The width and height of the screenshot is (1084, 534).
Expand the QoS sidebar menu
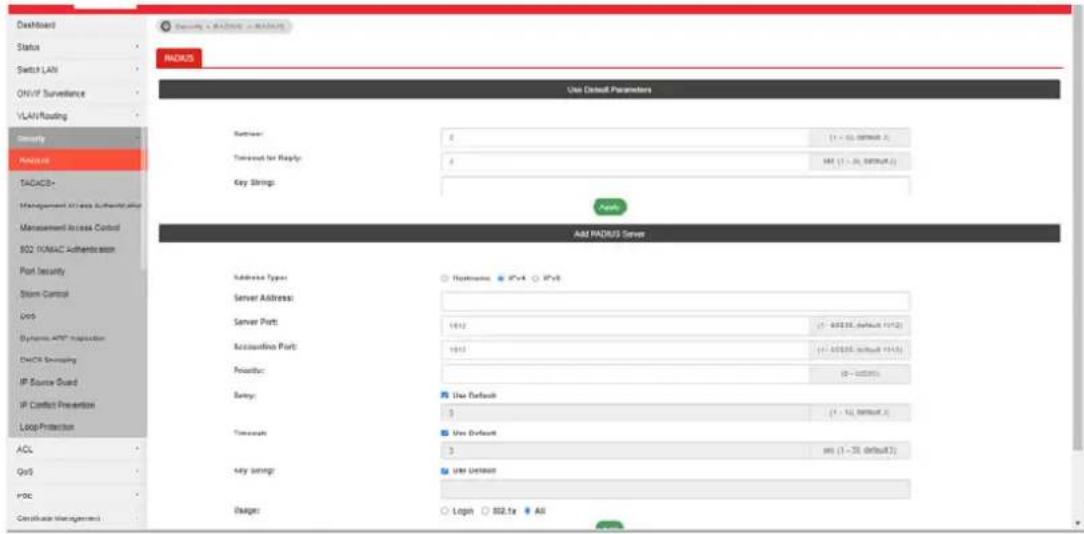coord(77,472)
